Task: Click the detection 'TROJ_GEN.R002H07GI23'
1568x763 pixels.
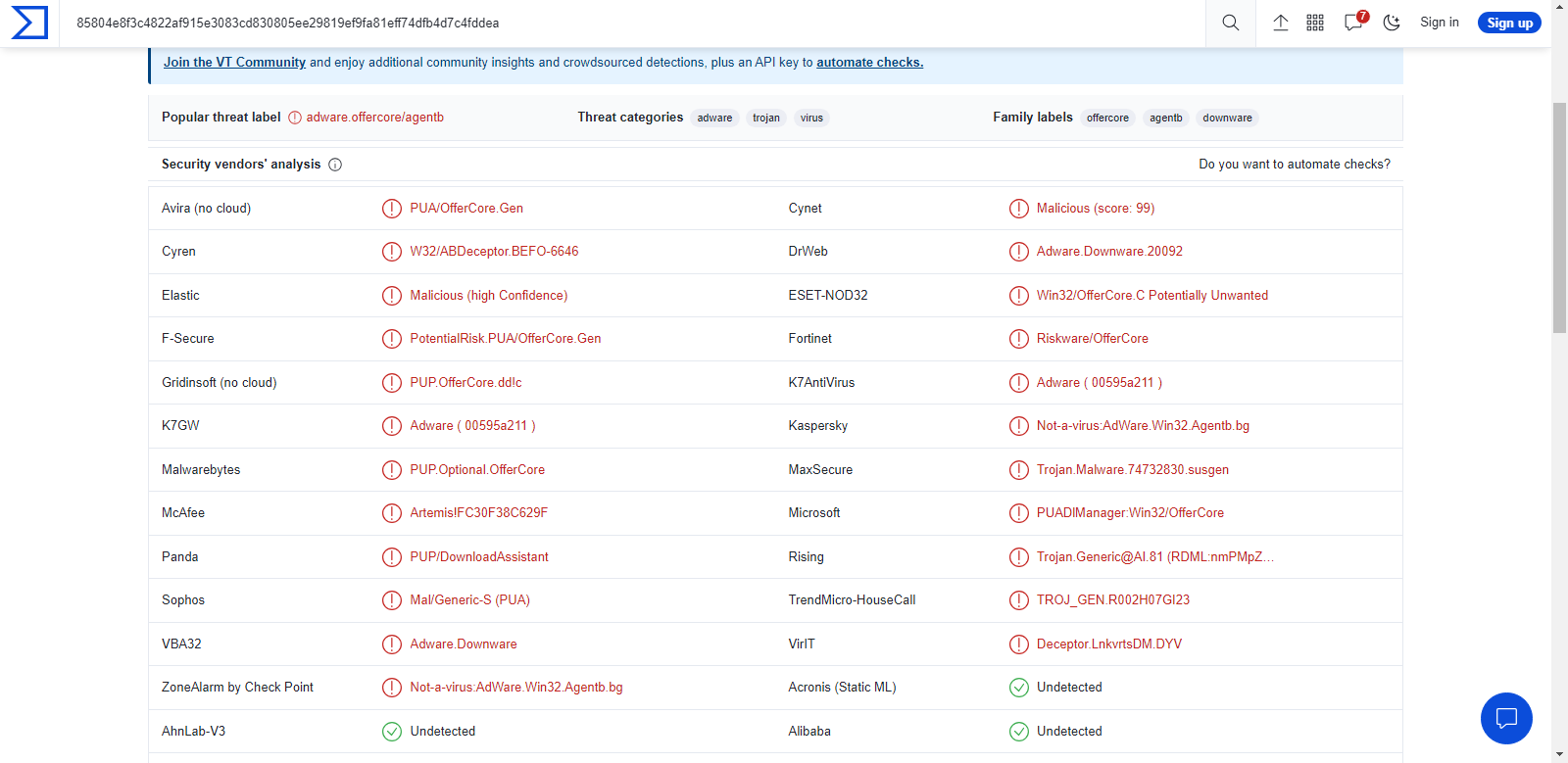Action: click(x=1113, y=600)
